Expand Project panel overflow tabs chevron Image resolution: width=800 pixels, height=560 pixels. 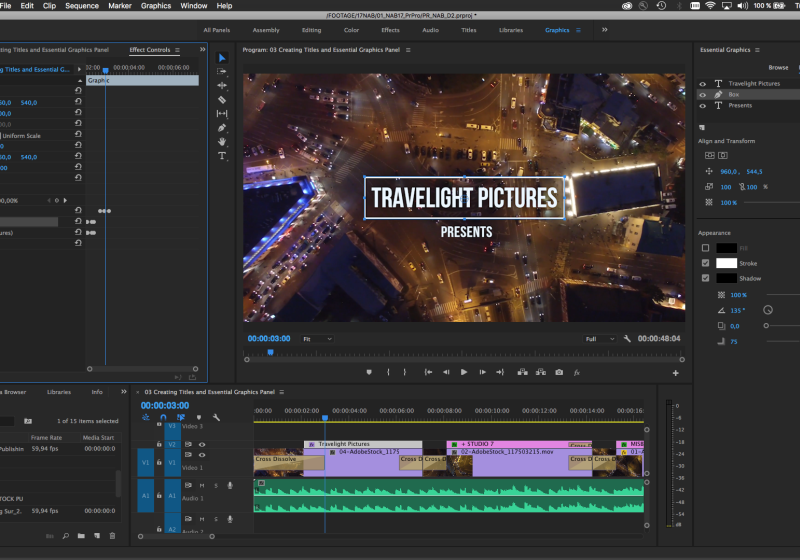[123, 392]
